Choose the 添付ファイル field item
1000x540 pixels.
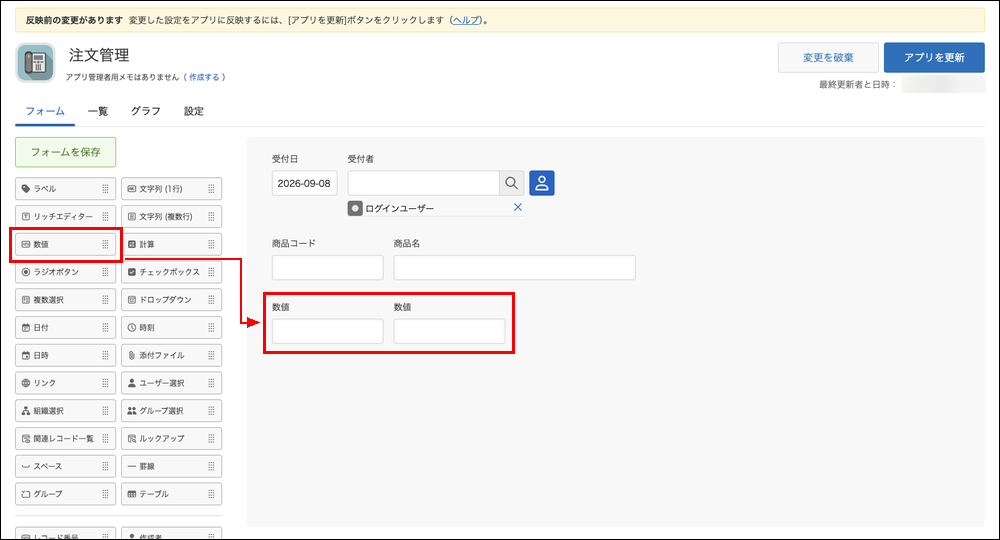172,355
